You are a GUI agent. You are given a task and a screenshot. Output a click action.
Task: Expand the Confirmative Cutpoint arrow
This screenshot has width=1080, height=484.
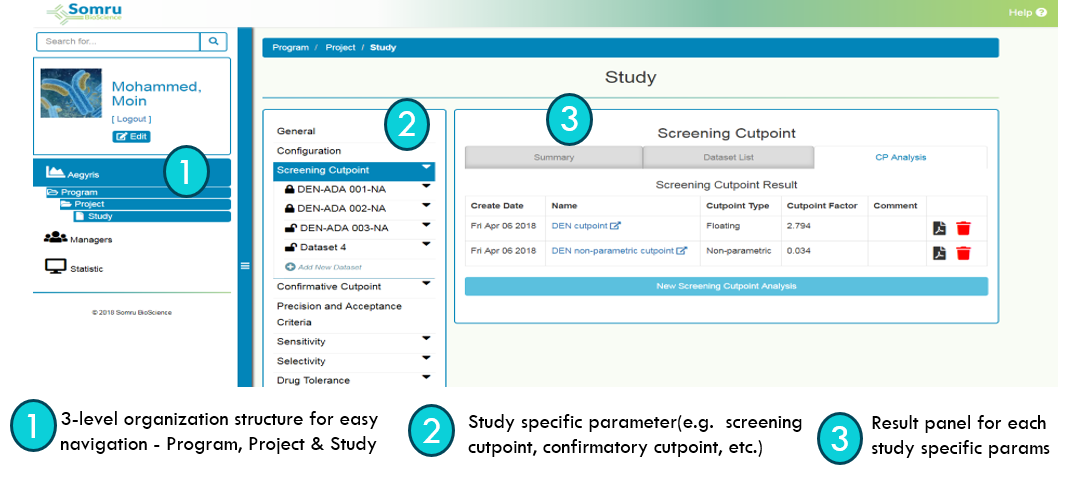click(x=427, y=285)
